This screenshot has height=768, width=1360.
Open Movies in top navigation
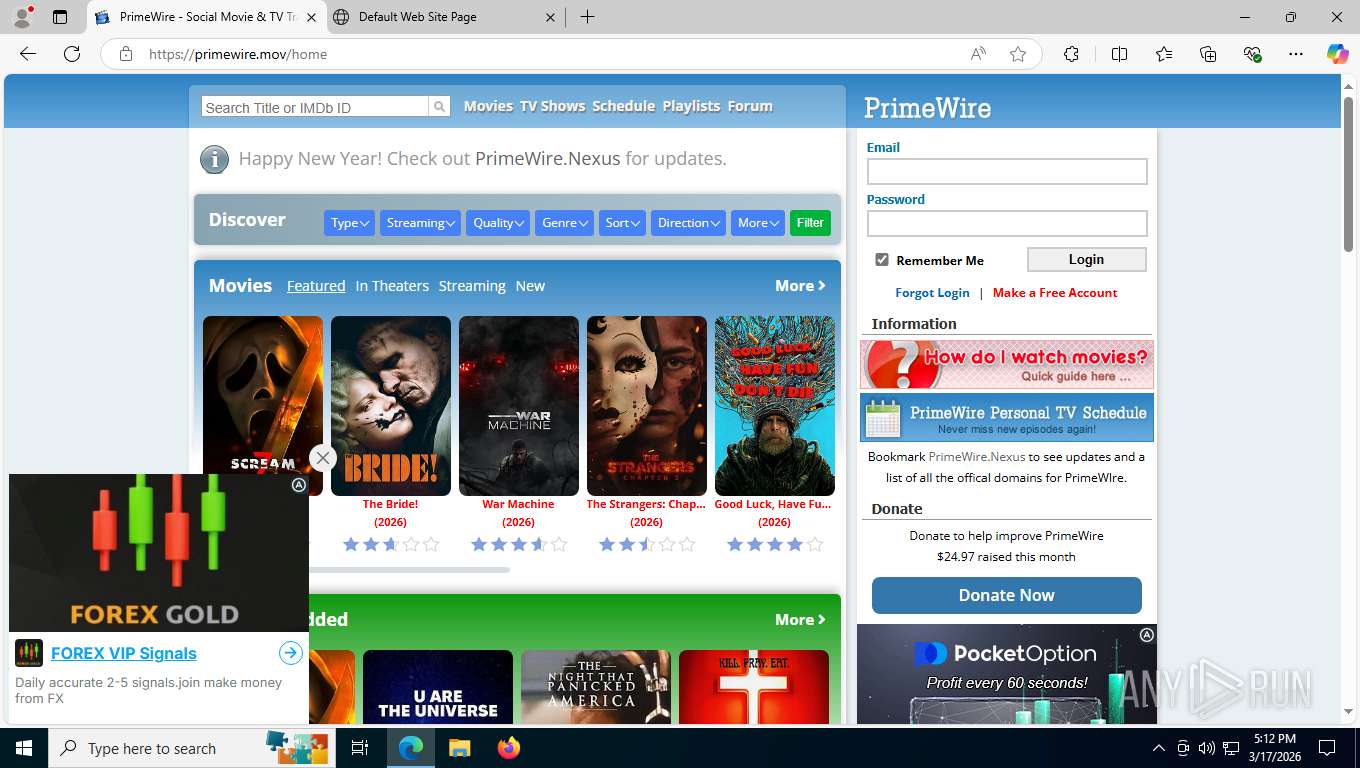coord(488,106)
